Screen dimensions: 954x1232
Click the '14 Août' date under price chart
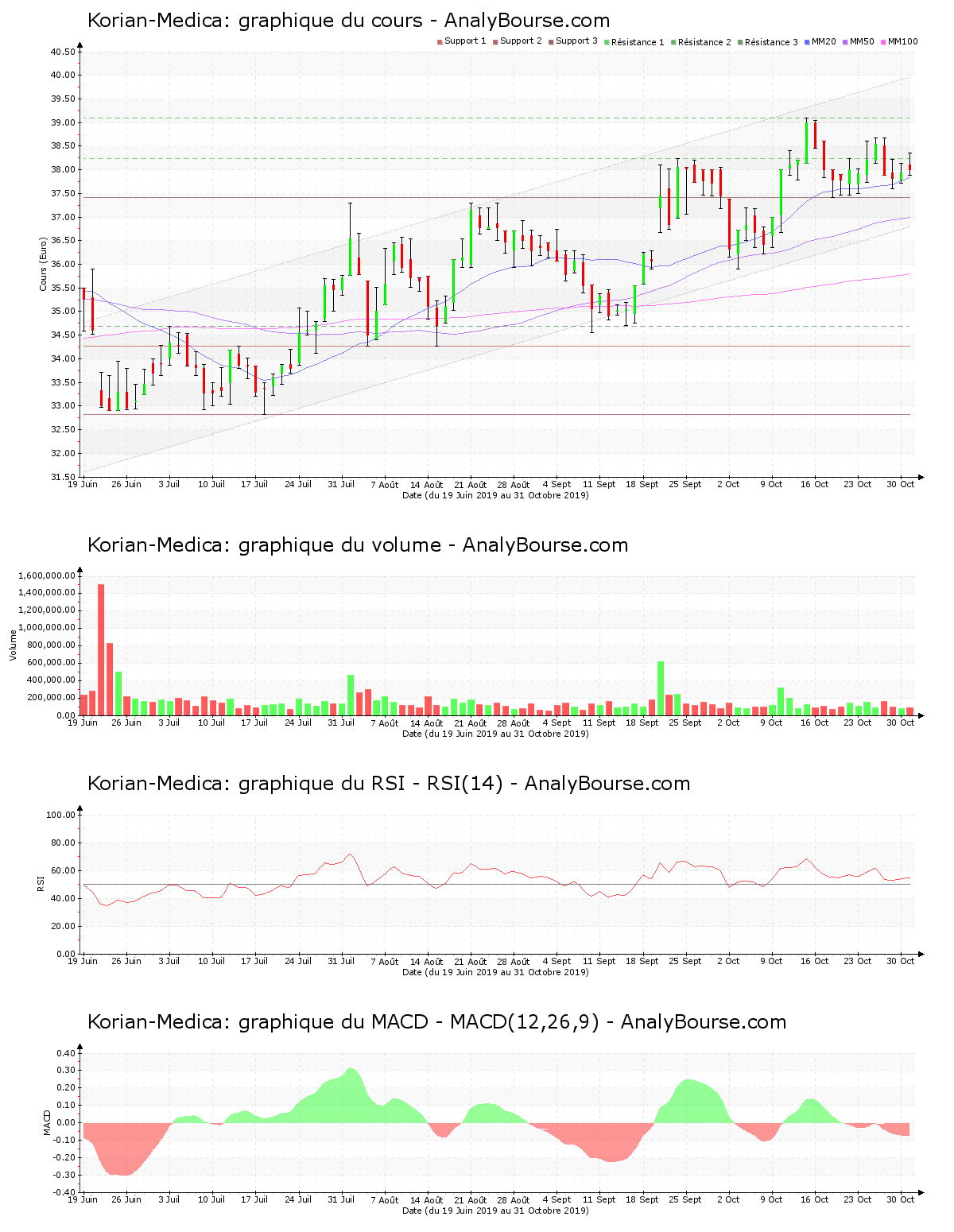coord(427,484)
